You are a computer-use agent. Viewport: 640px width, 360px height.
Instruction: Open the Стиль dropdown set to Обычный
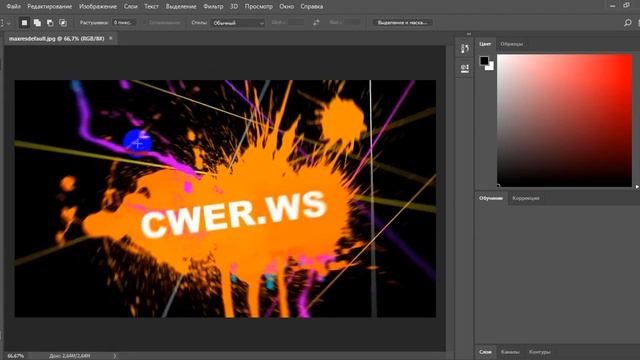click(238, 23)
